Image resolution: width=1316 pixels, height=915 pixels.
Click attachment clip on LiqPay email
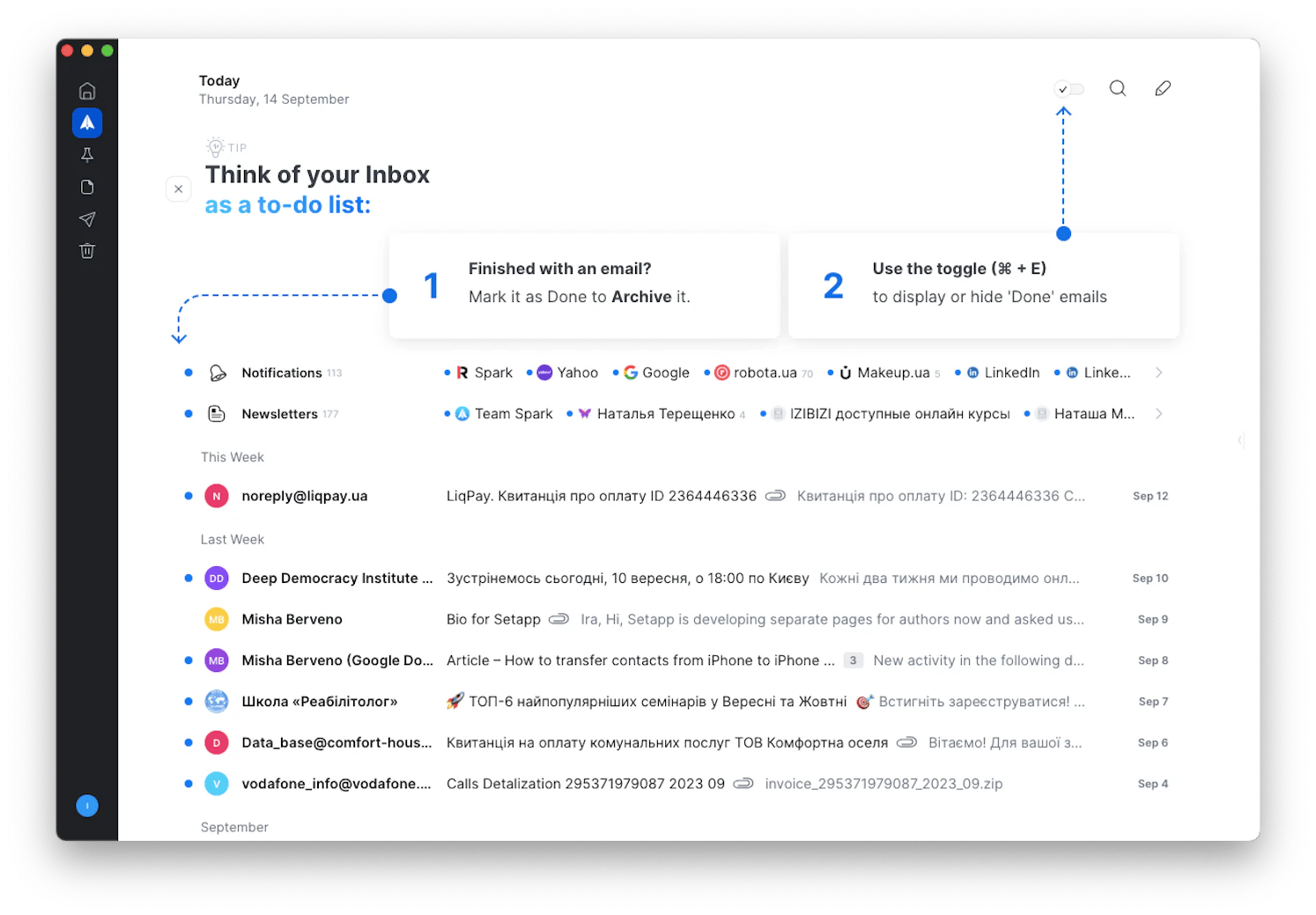pyautogui.click(x=775, y=496)
